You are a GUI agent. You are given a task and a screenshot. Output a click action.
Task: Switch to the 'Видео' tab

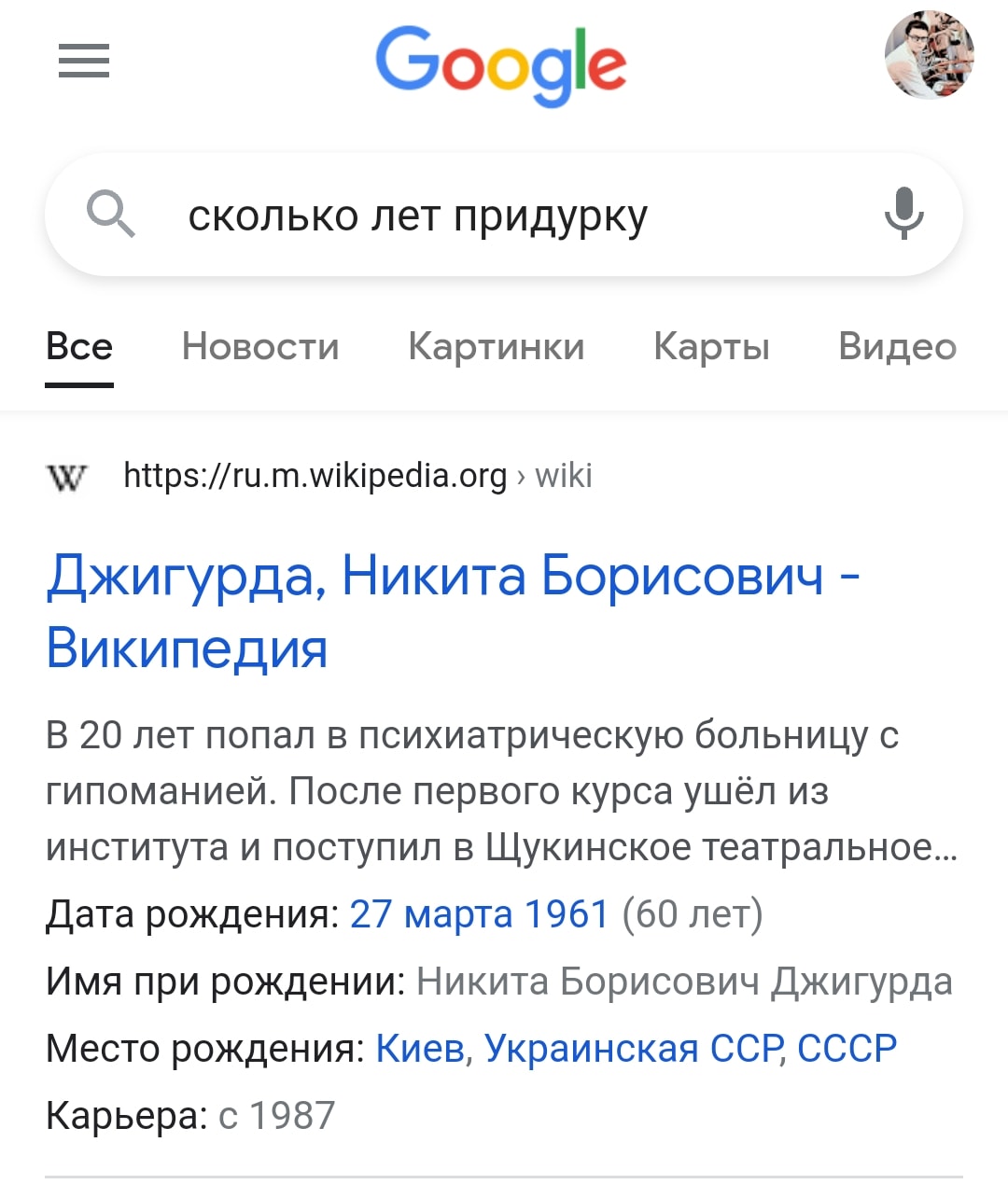click(x=897, y=347)
